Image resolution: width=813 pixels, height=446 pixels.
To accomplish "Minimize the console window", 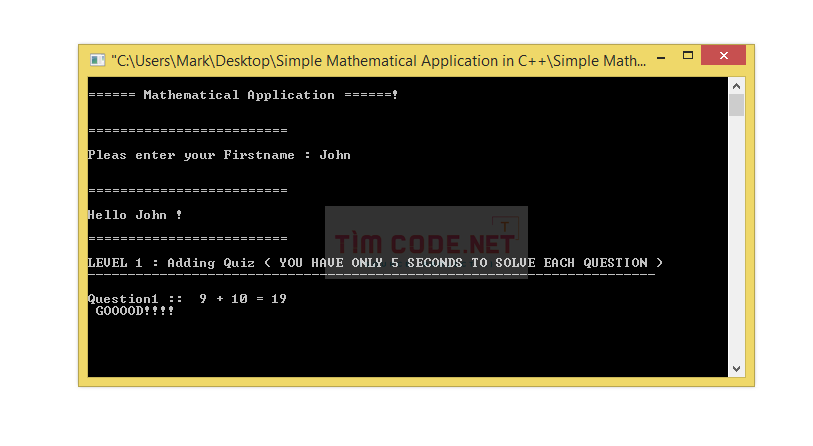I will (x=661, y=58).
